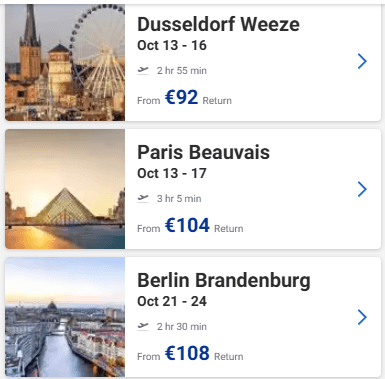
Task: Open the Paris Beauvais destination title
Action: 203,152
